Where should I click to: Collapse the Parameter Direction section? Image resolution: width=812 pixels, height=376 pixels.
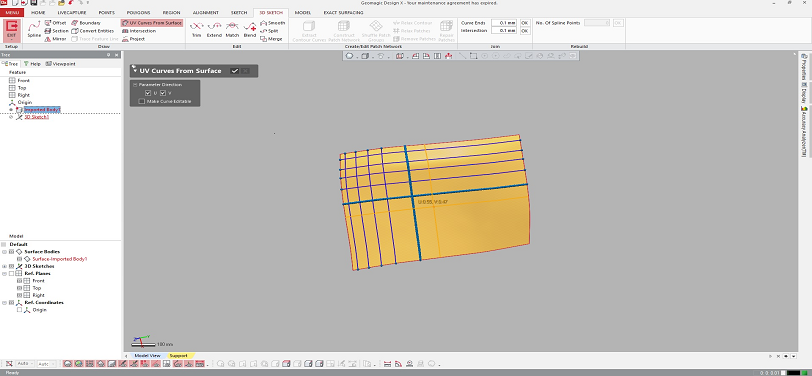(x=135, y=84)
